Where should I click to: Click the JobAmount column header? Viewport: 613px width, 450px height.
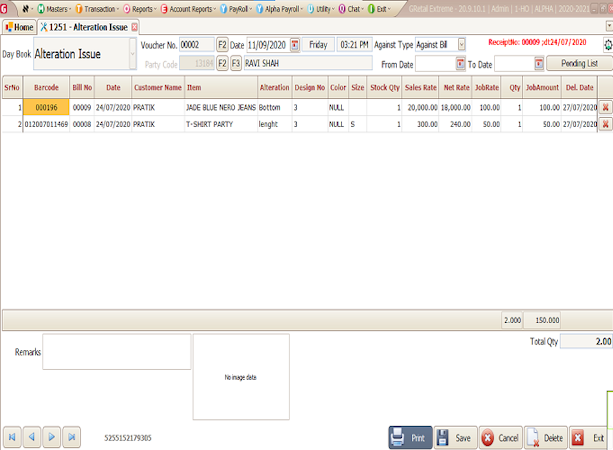pyautogui.click(x=542, y=88)
